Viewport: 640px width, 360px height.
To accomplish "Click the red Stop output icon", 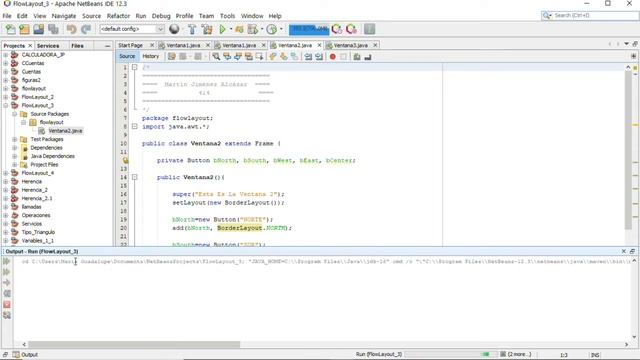I will click(x=7, y=304).
